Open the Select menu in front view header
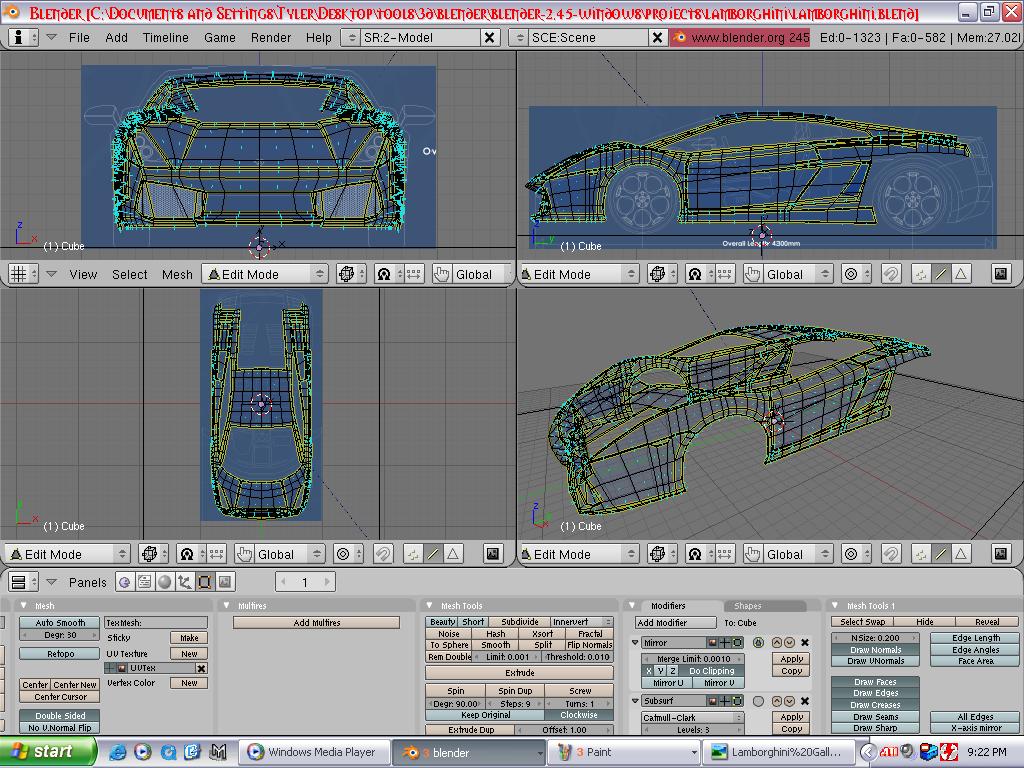This screenshot has width=1024, height=768. click(x=129, y=274)
